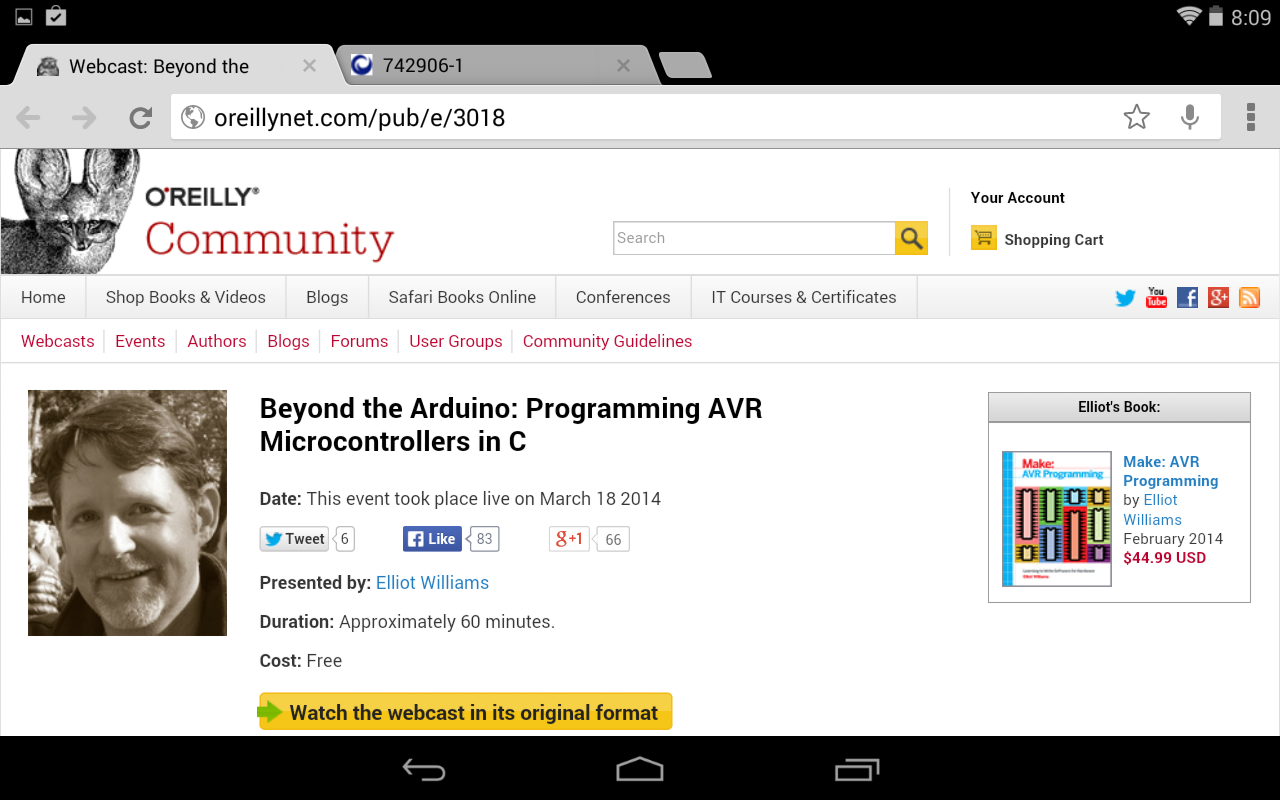Click the price $44.99 USD

(x=1164, y=558)
